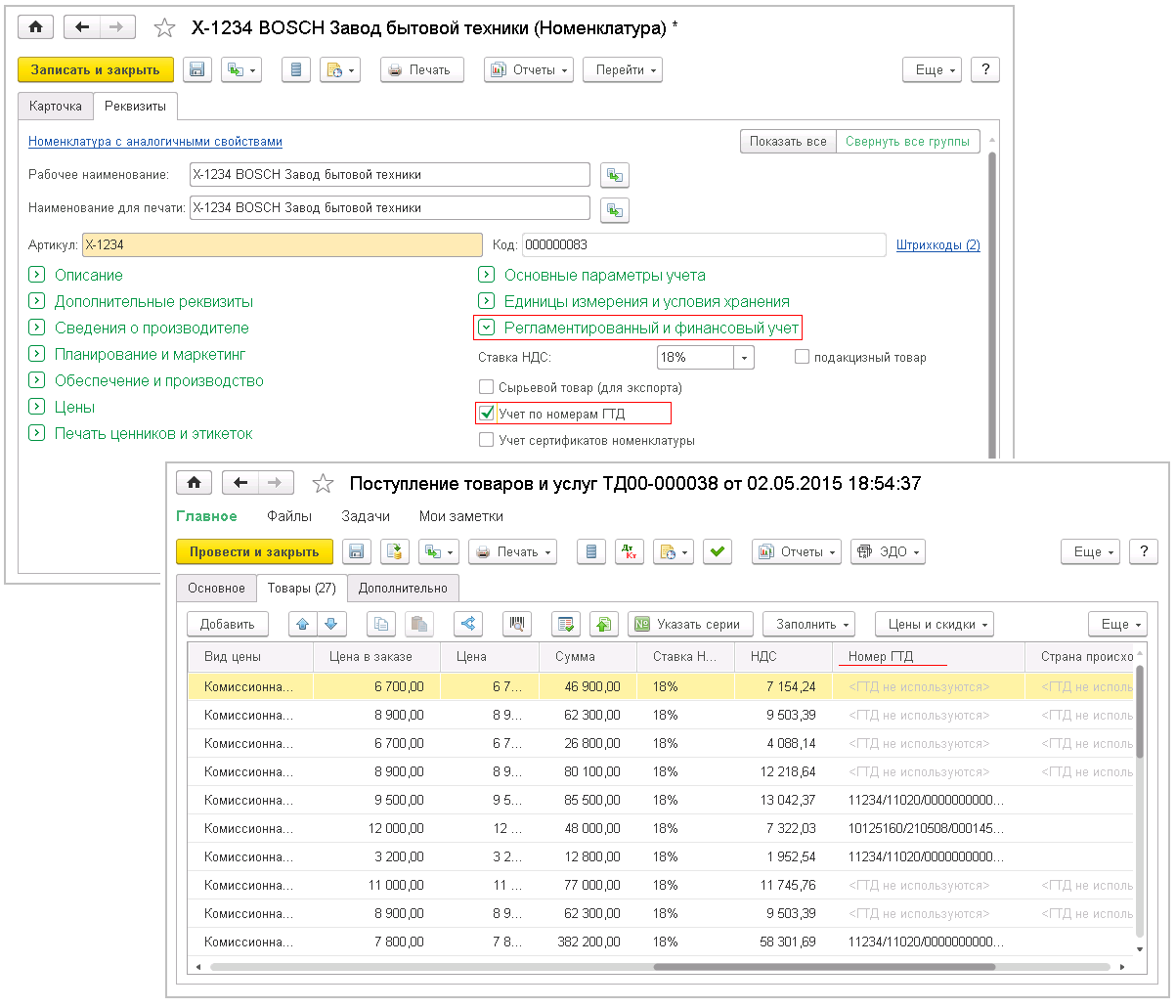Enable Учет сертификатов номенклатуры checkbox
The image size is (1176, 1008).
(x=486, y=440)
